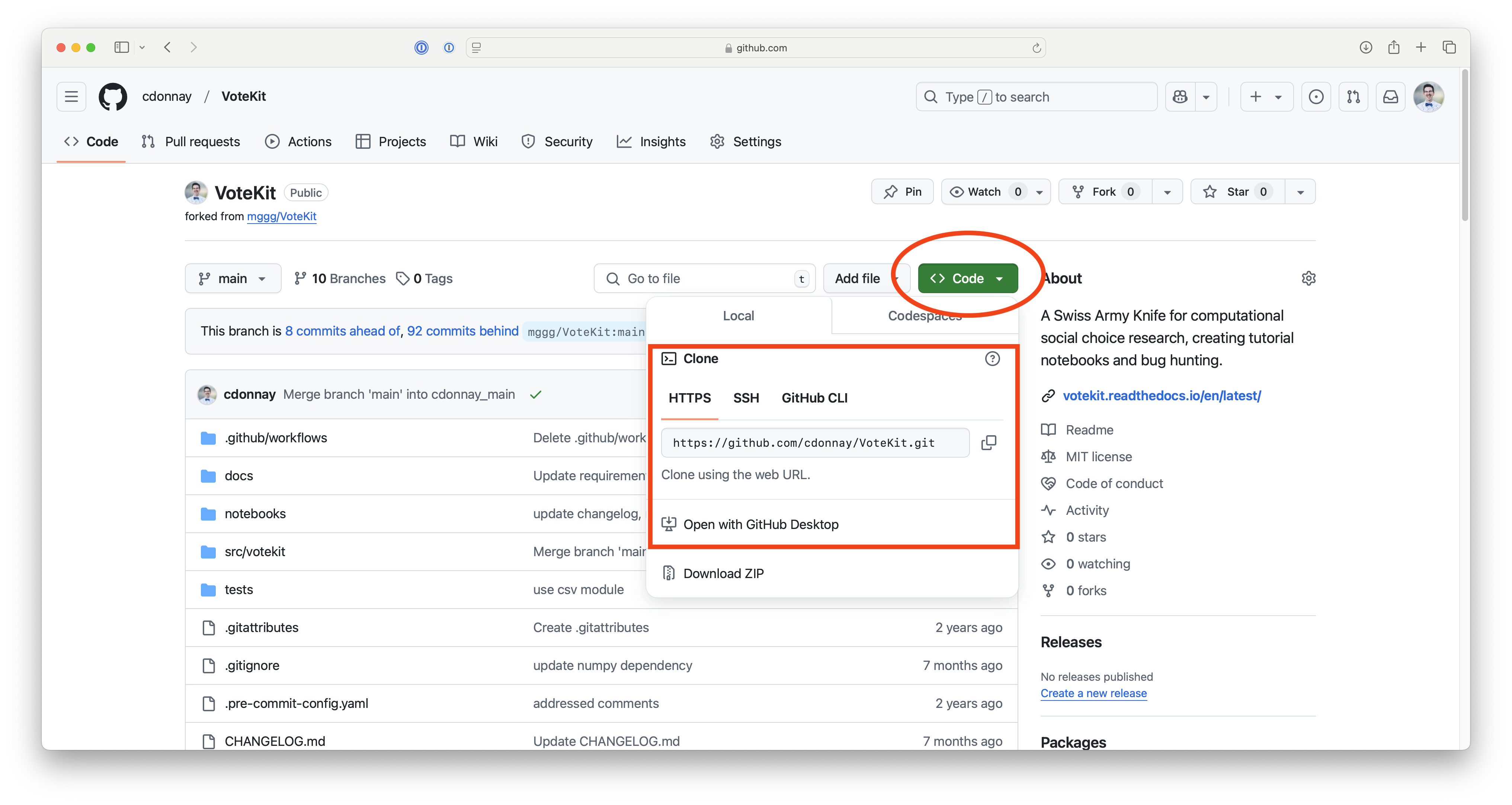Open the Insights repository tab
The width and height of the screenshot is (1512, 805).
651,141
